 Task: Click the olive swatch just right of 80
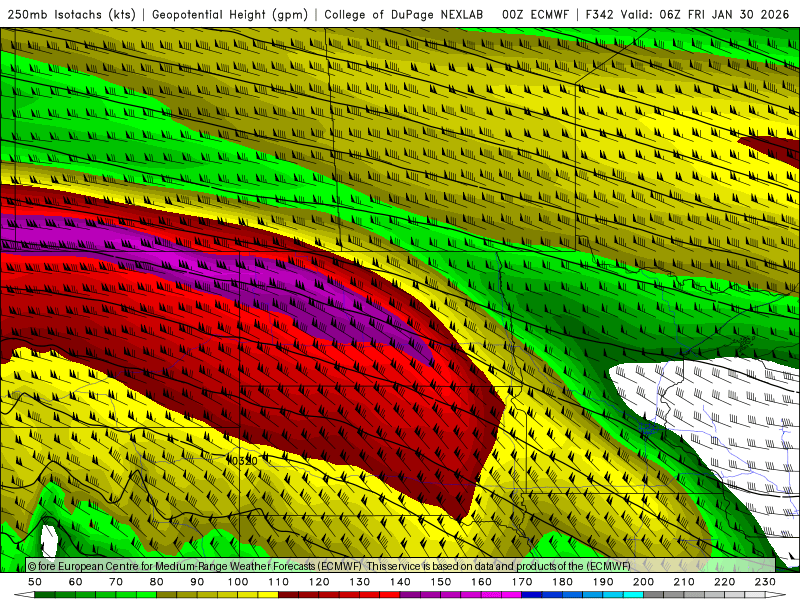pyautogui.click(x=167, y=595)
